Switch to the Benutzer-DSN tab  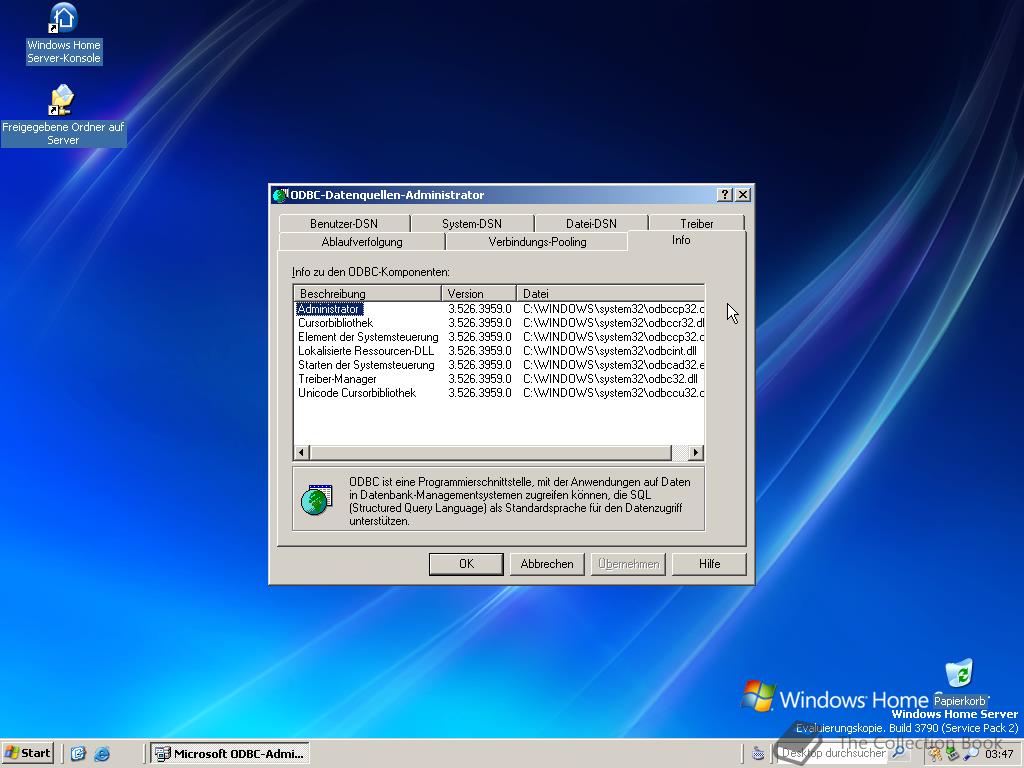[344, 223]
